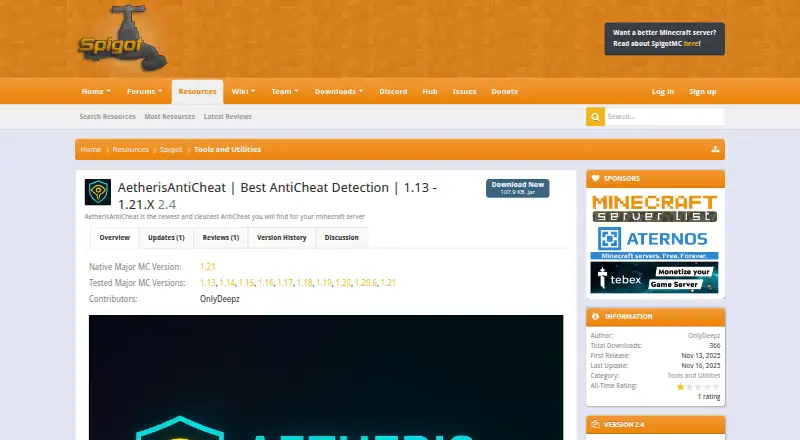The height and width of the screenshot is (440, 800).
Task: Open the Hub navigation item
Action: click(430, 91)
